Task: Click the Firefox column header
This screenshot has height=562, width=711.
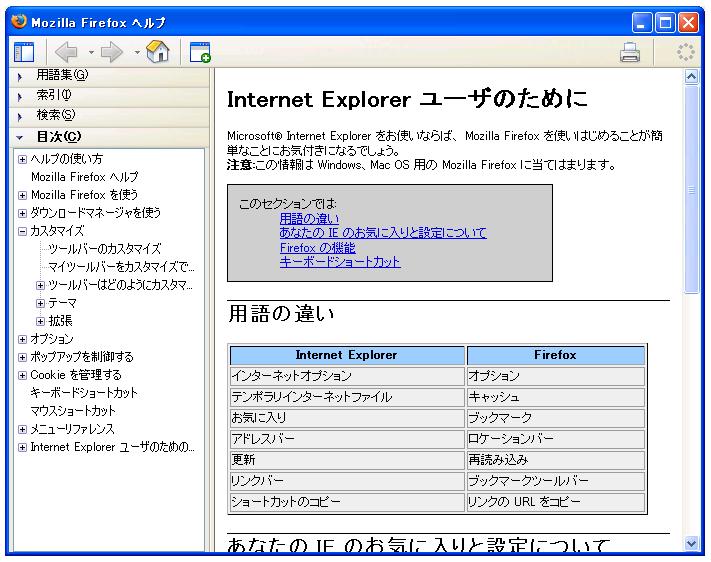Action: point(556,355)
